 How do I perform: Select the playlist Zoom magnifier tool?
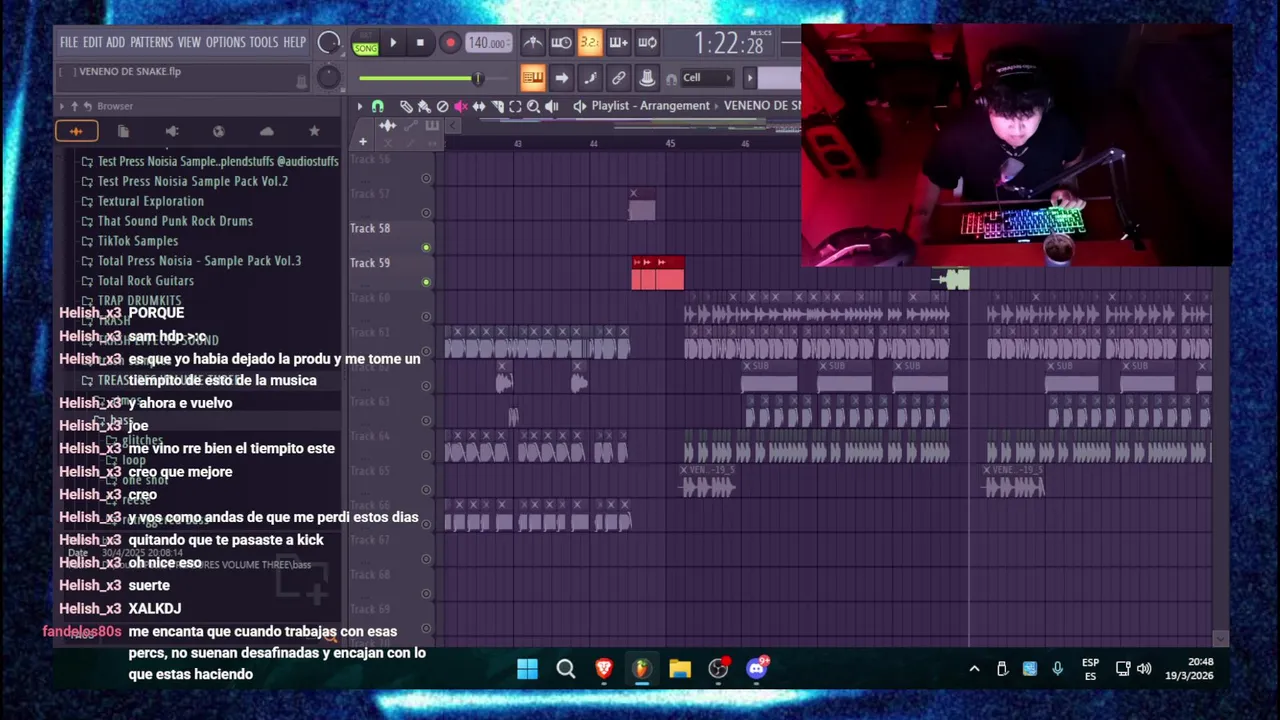533,106
